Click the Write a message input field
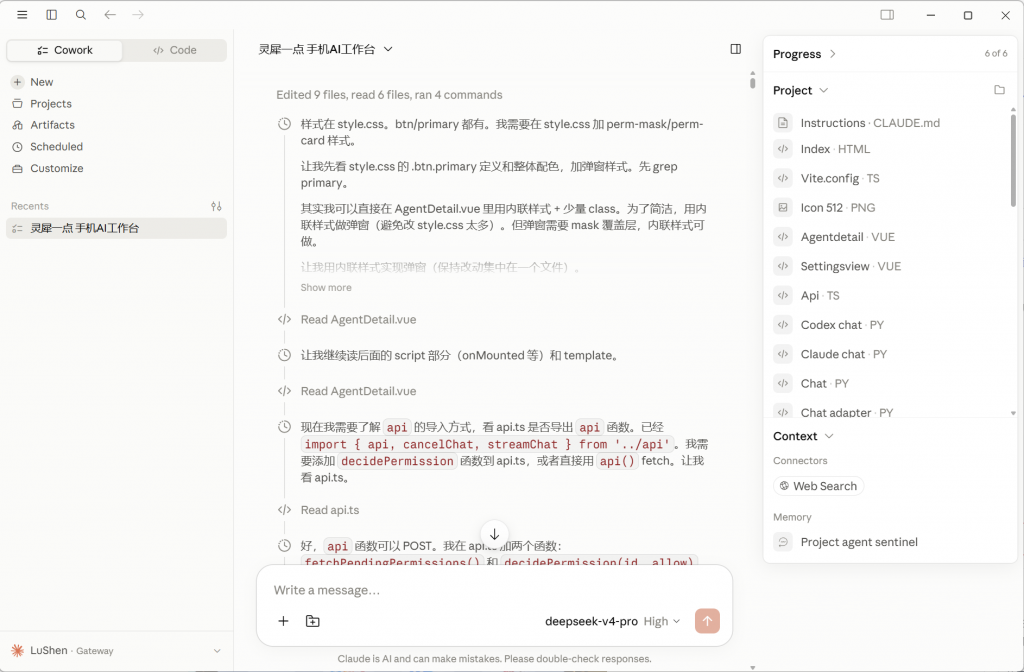This screenshot has width=1024, height=672. pos(494,590)
